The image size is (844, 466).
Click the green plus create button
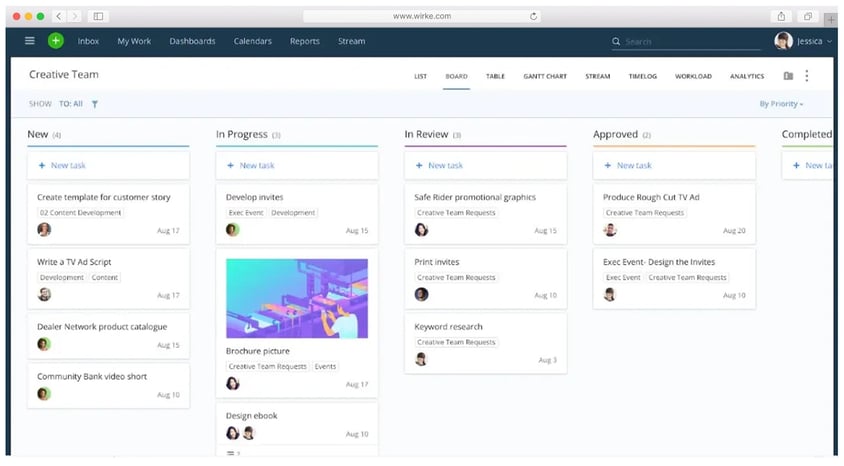pyautogui.click(x=55, y=41)
